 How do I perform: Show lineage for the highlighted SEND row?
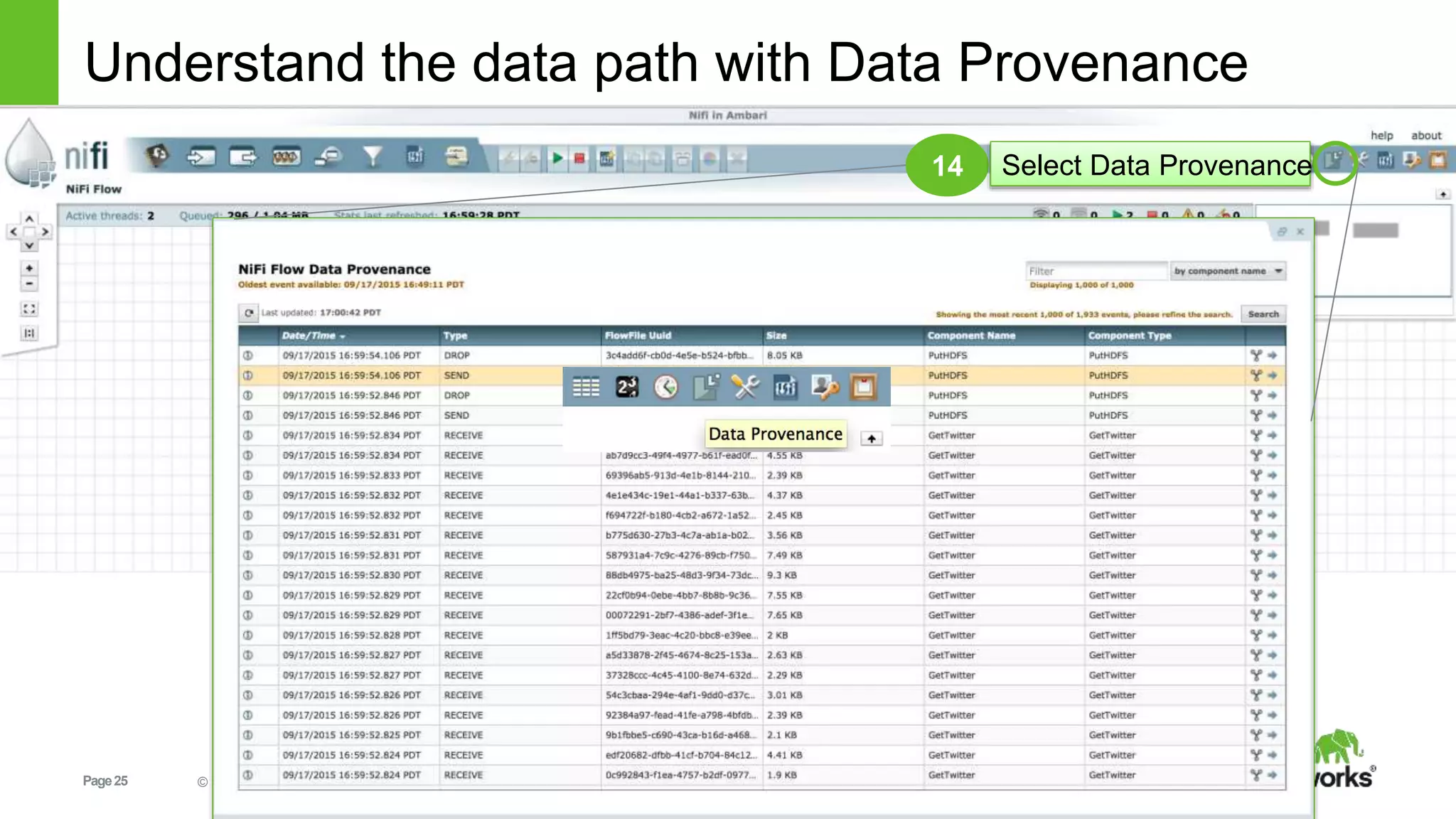pyautogui.click(x=1256, y=375)
